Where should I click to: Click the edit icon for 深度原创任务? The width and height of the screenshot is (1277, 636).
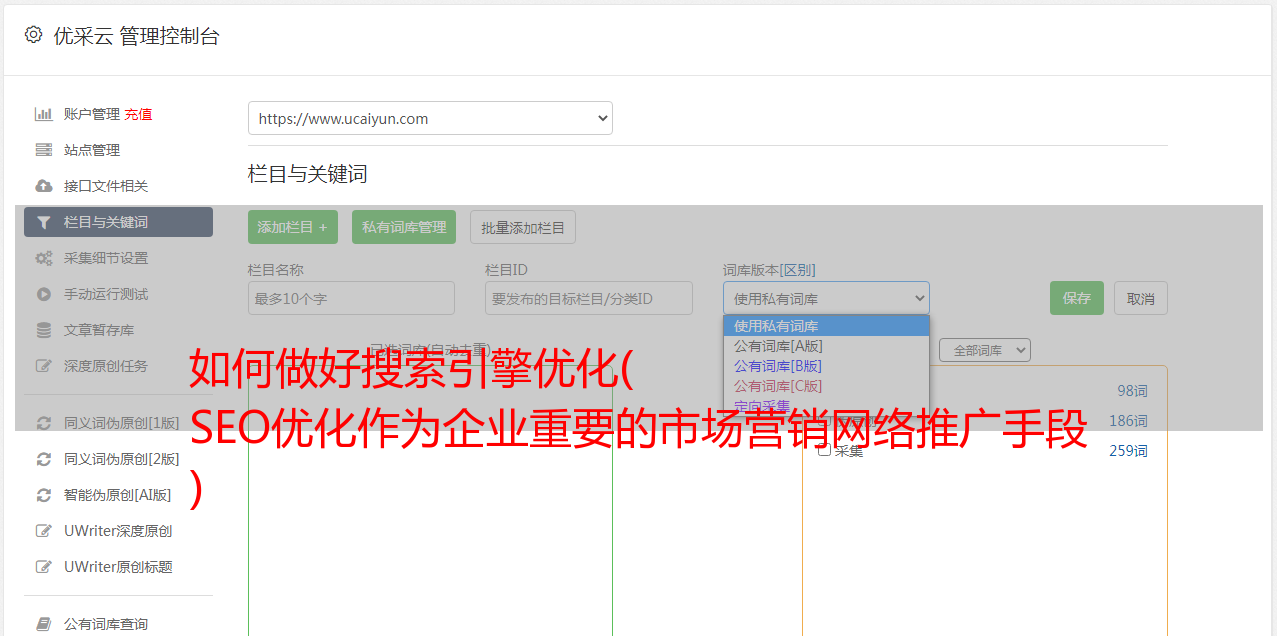[x=43, y=366]
